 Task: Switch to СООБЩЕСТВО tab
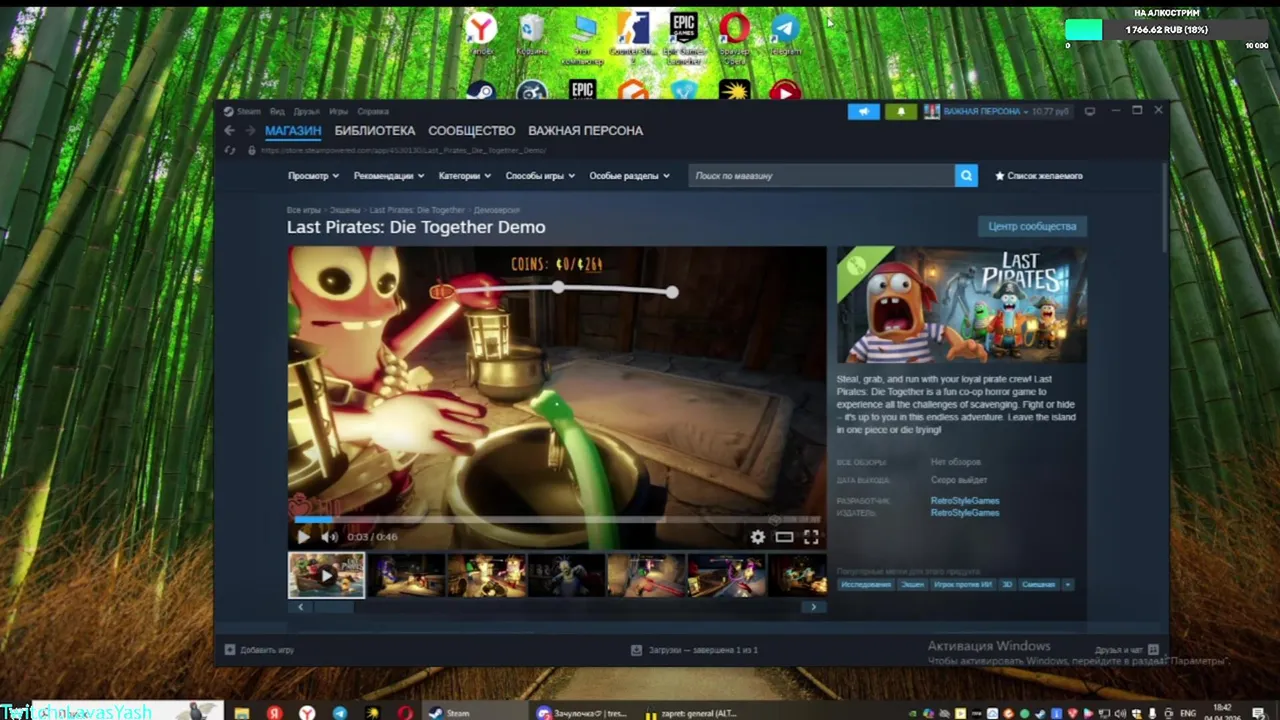[x=472, y=131]
